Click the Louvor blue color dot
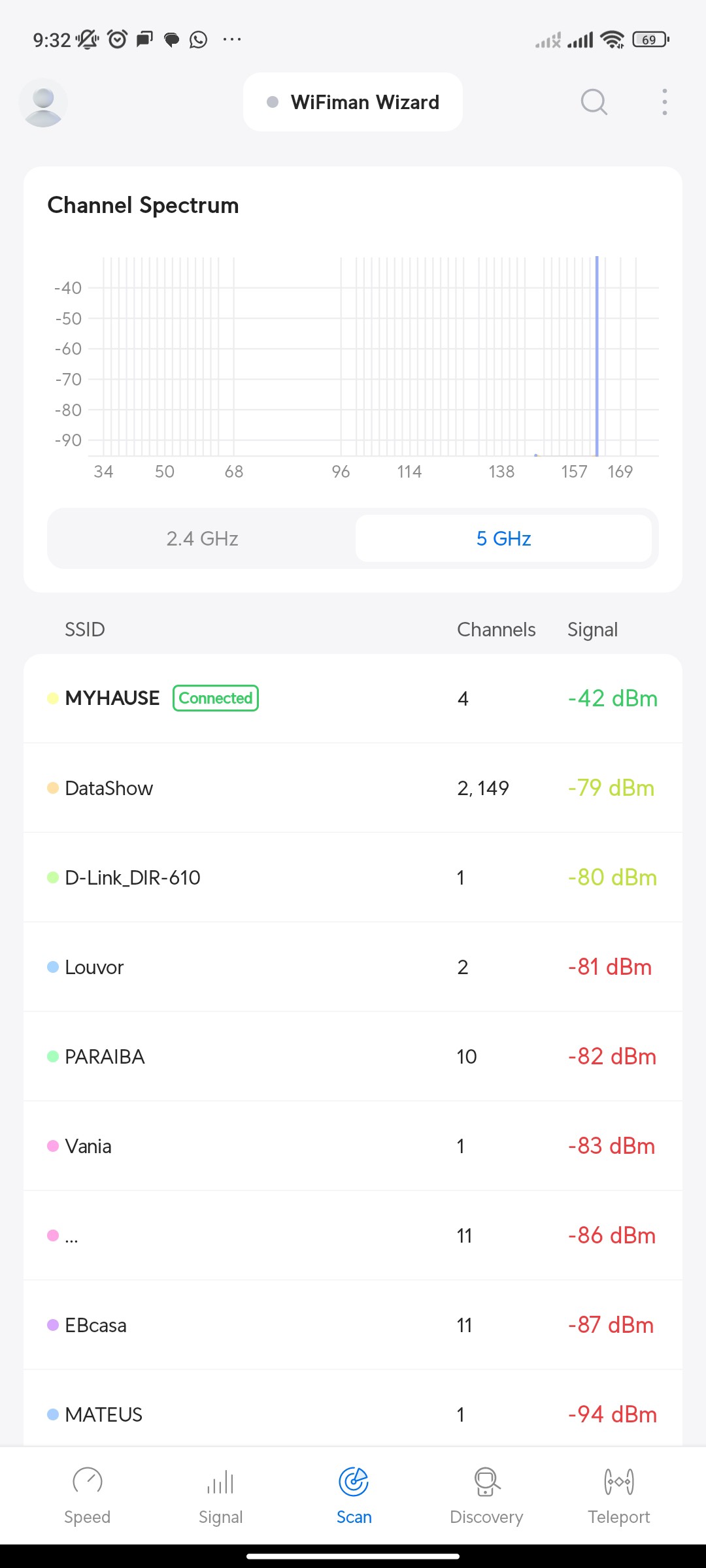The width and height of the screenshot is (706, 1568). click(53, 967)
